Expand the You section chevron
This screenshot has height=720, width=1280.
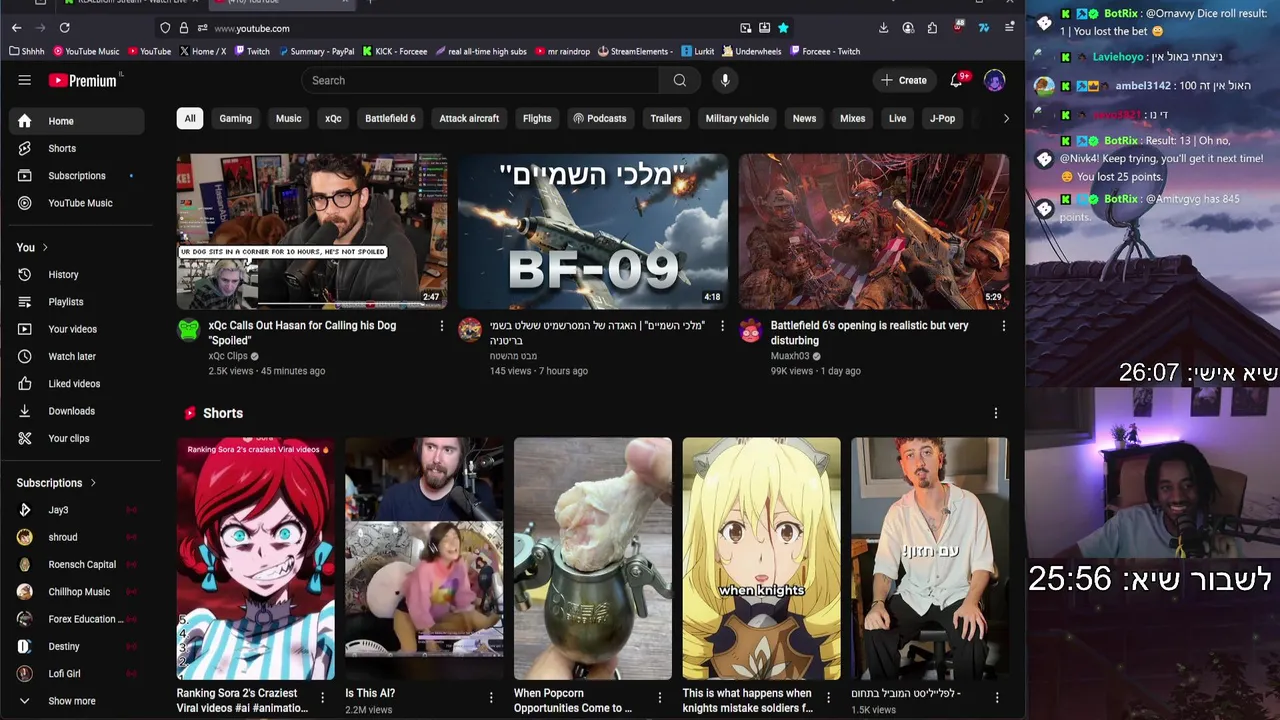click(x=45, y=247)
